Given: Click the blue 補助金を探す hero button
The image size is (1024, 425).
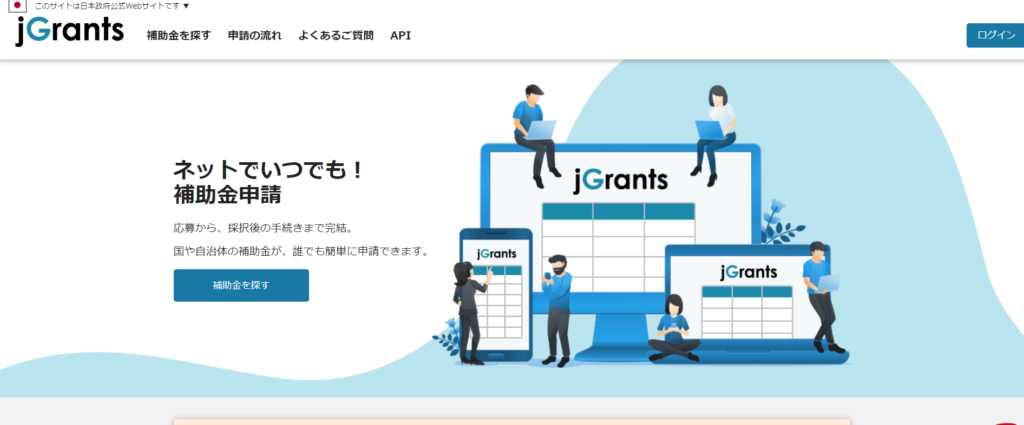Looking at the screenshot, I should click(241, 285).
